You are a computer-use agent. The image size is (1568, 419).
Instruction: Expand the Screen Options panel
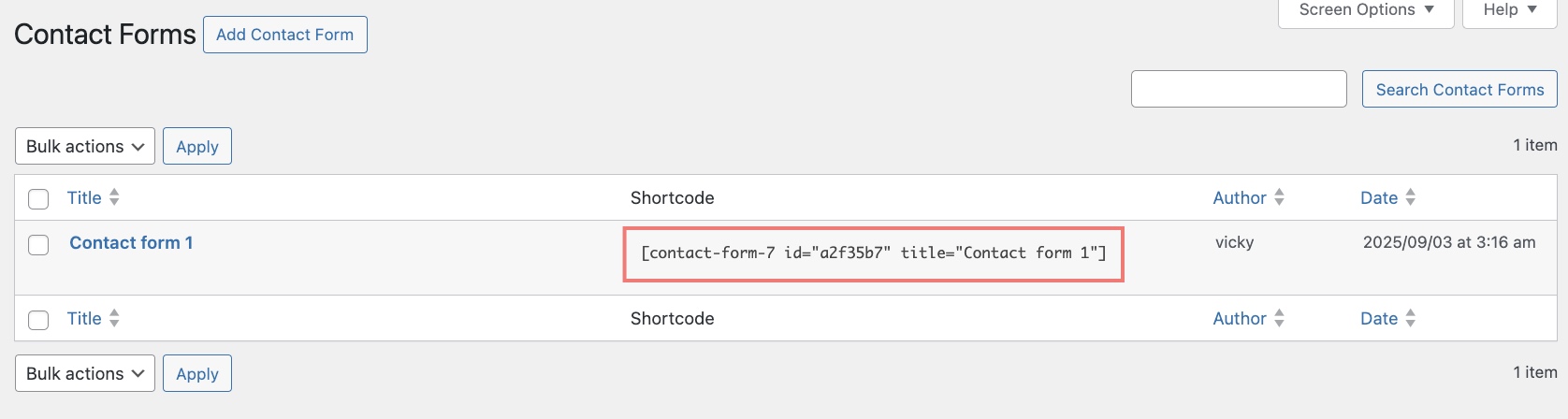[x=1366, y=10]
